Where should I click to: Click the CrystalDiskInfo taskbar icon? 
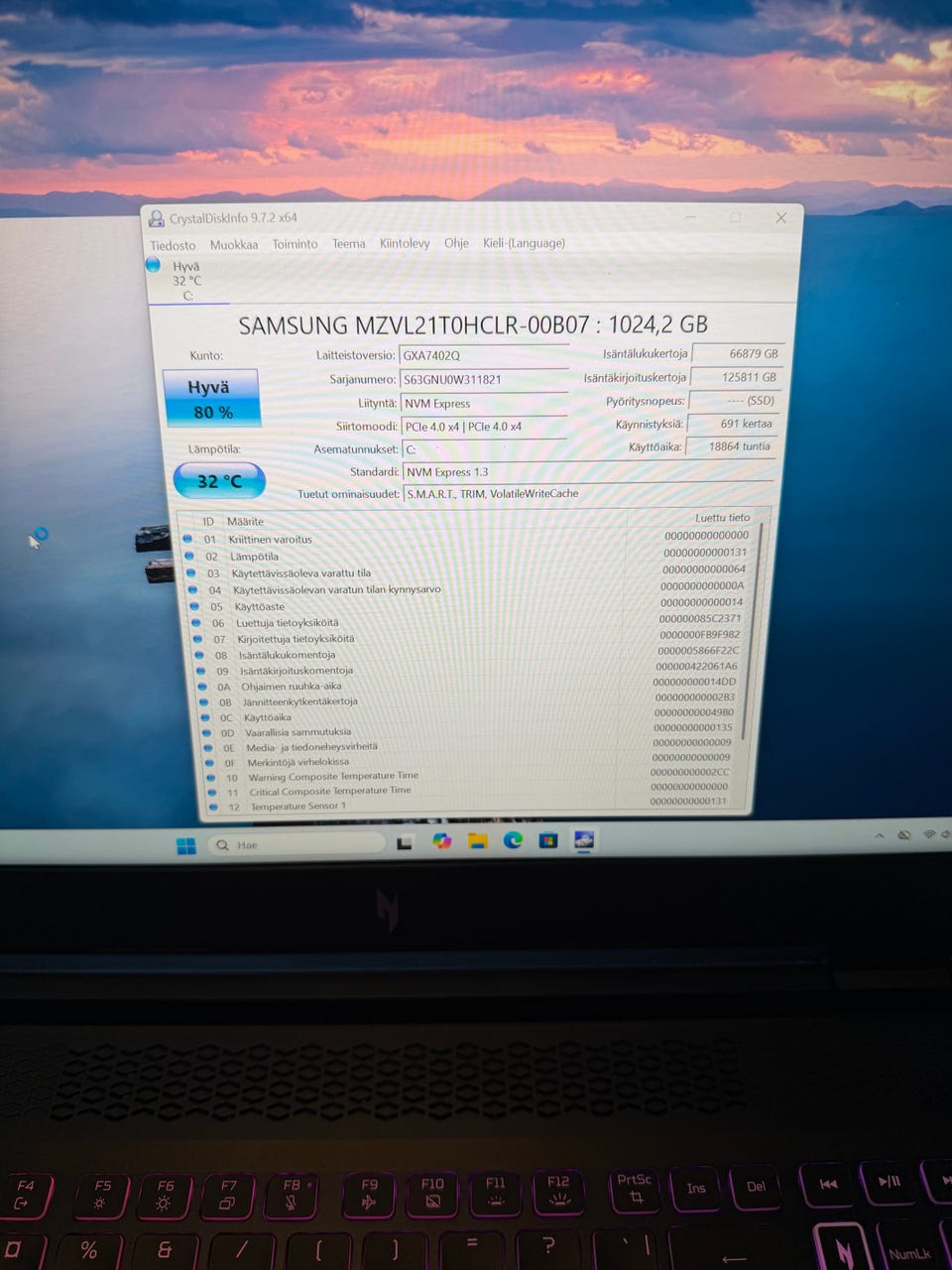583,840
